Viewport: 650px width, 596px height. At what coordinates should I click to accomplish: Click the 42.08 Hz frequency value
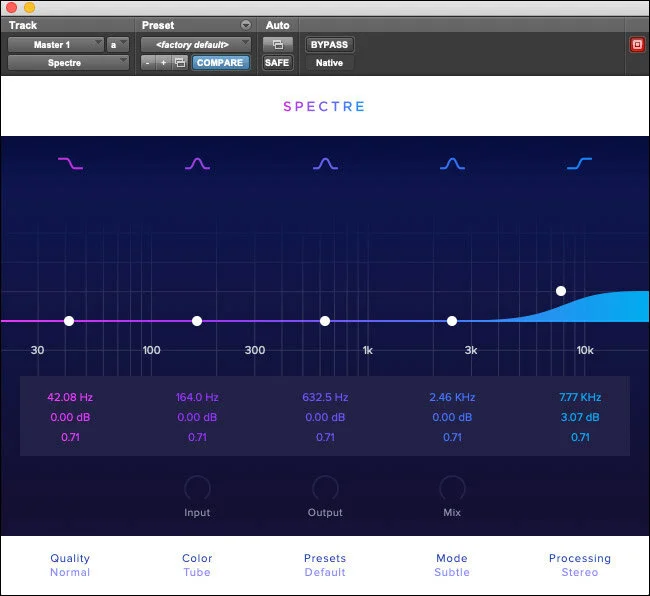[x=70, y=397]
